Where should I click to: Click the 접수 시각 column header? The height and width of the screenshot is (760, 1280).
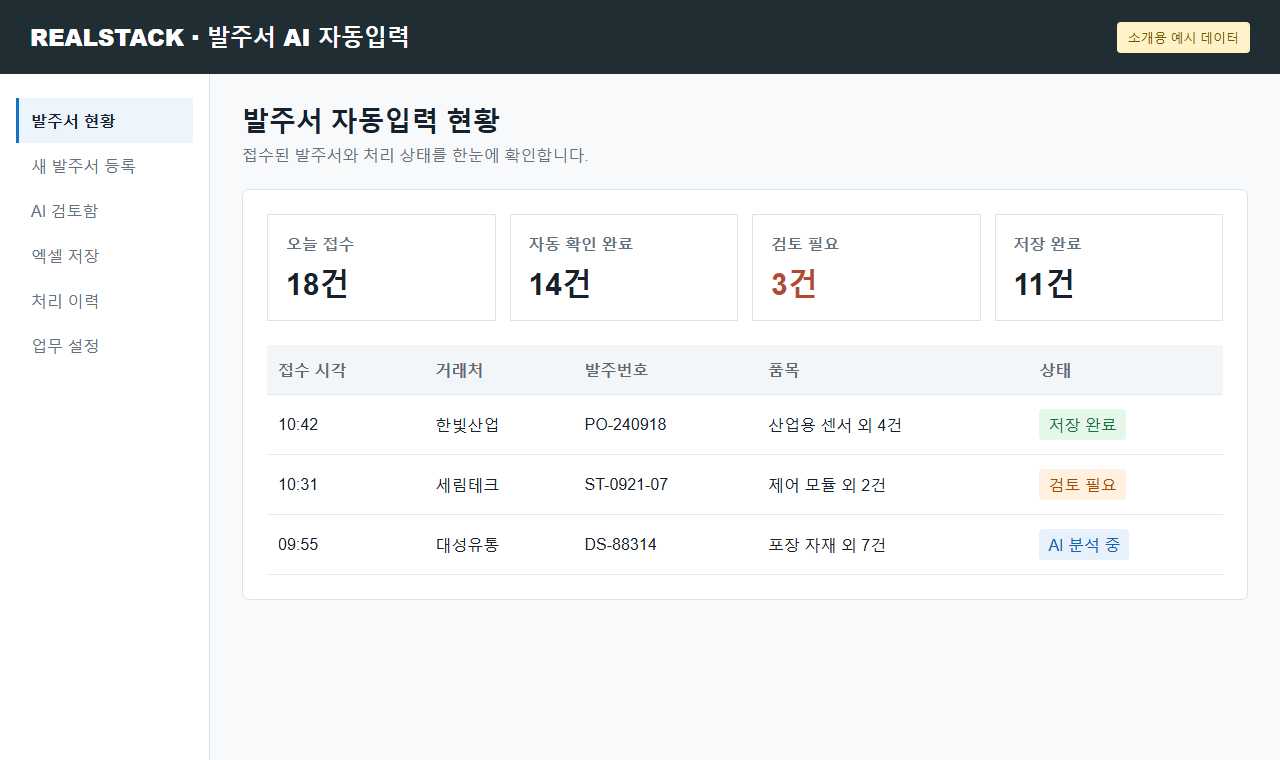(312, 370)
